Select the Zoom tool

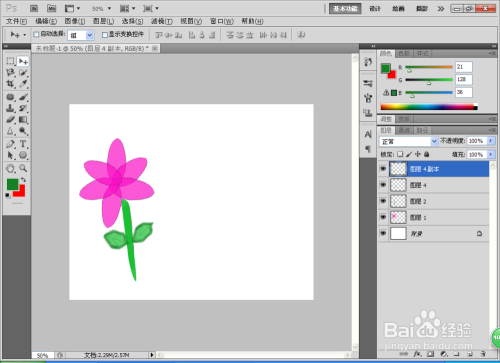(23, 168)
